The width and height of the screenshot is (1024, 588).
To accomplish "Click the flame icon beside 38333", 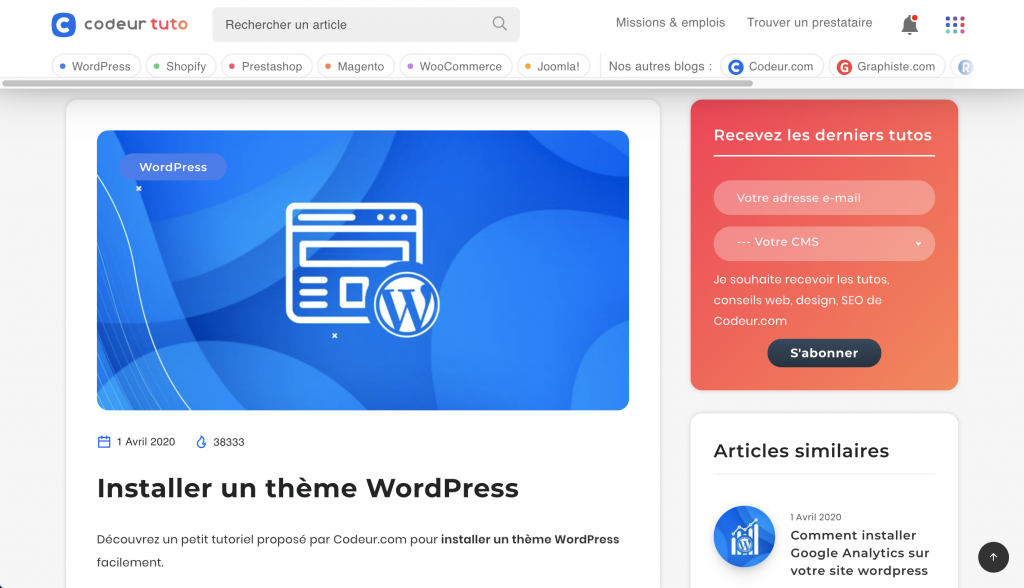I will 201,442.
